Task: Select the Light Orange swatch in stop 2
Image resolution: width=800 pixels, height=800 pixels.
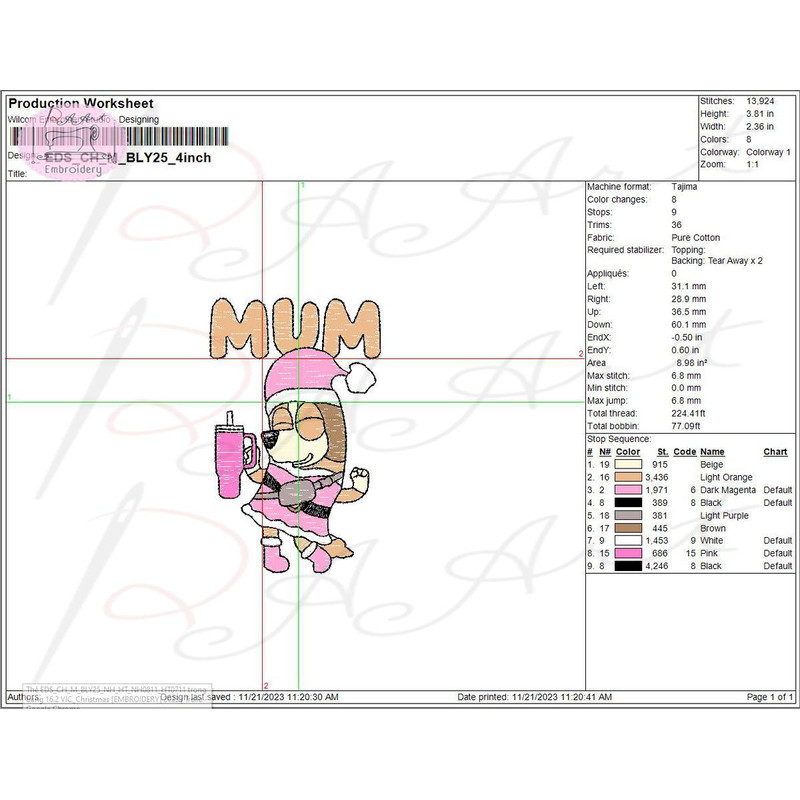Action: (628, 478)
